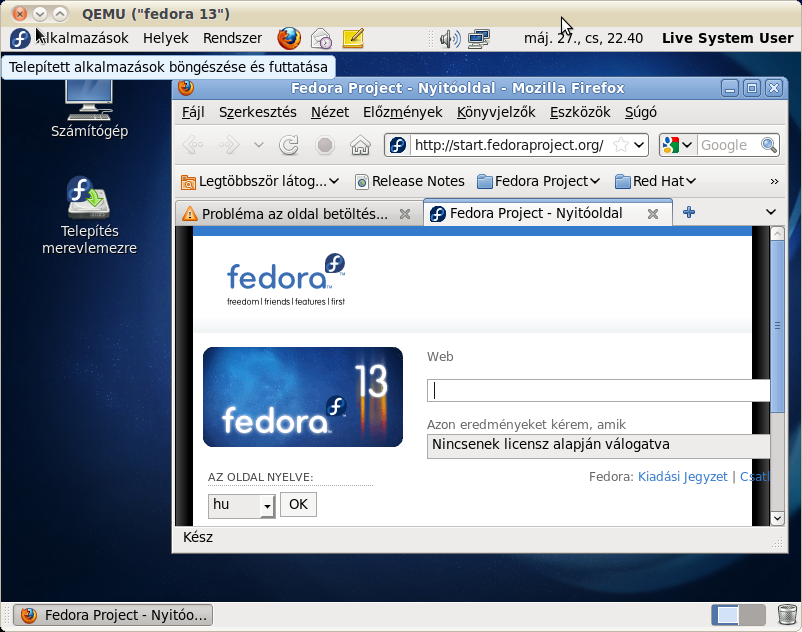Launch Firefox from the top panel

(289, 38)
